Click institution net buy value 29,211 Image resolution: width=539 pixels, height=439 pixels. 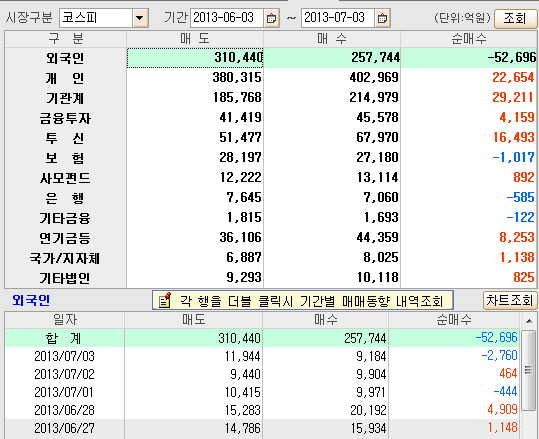click(x=514, y=97)
